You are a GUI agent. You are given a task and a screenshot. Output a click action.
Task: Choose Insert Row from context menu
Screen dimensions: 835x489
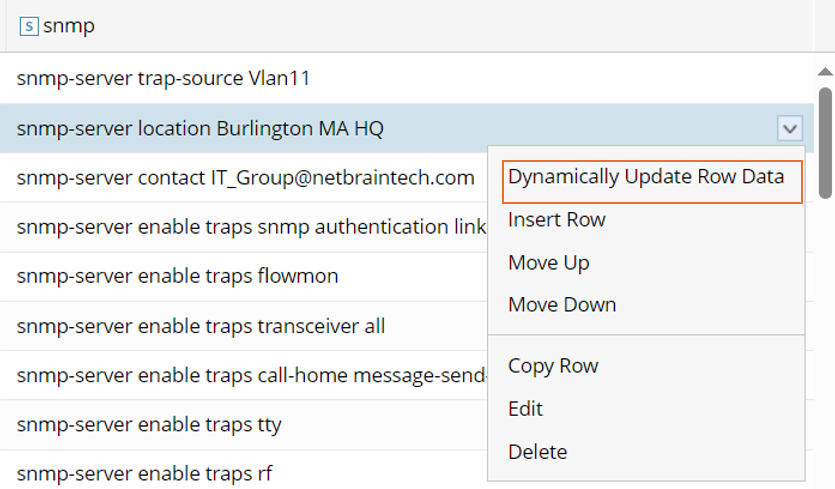point(557,220)
